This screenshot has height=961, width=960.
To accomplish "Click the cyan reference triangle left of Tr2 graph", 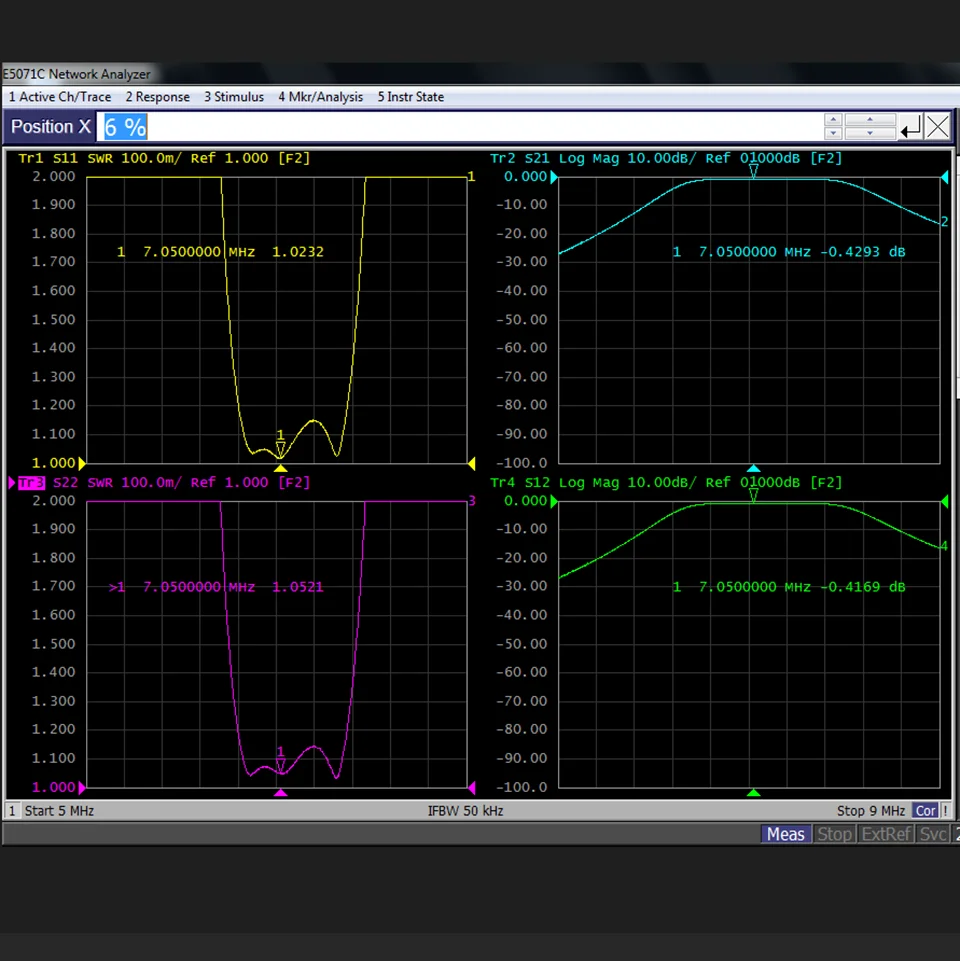I will pos(554,178).
